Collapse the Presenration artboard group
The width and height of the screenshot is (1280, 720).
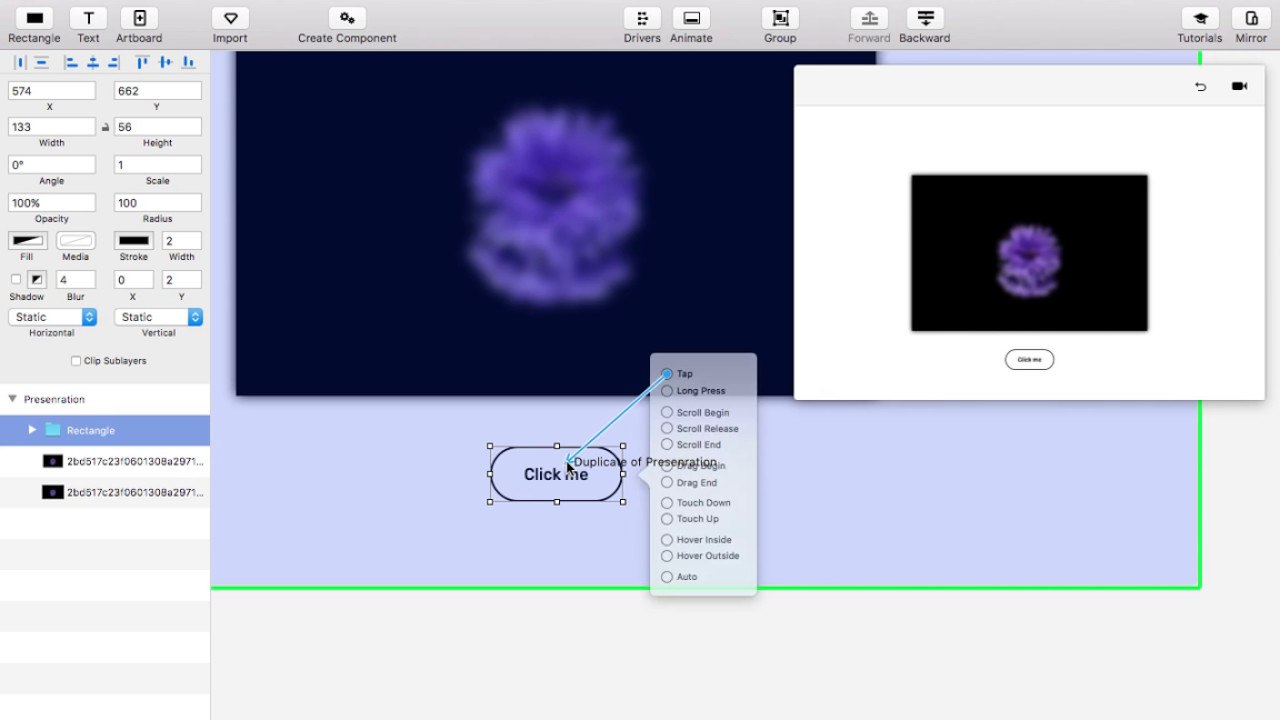[x=13, y=399]
